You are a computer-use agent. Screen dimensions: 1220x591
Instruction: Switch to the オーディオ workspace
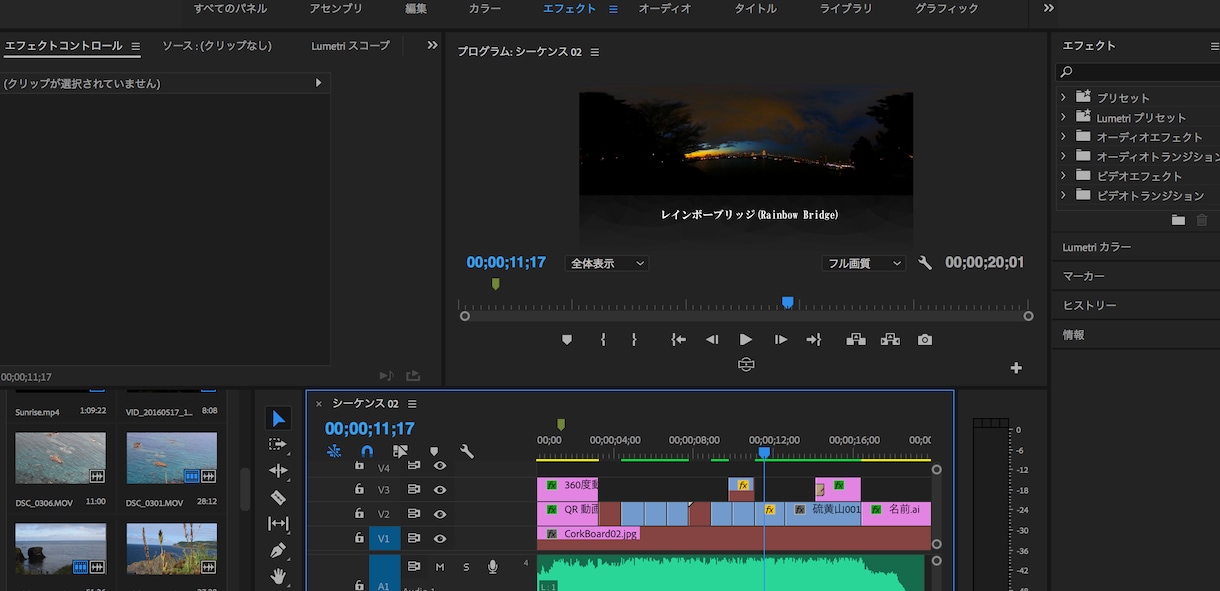(665, 9)
